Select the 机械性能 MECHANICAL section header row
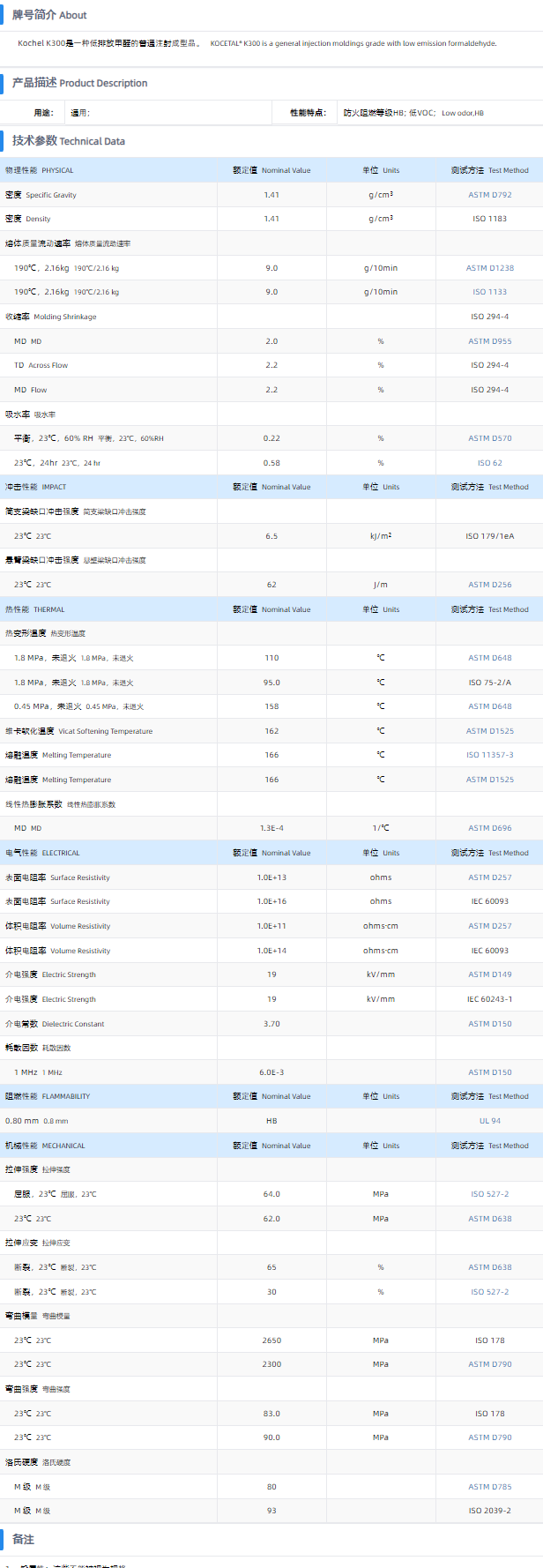The width and height of the screenshot is (543, 1568). click(x=45, y=1146)
